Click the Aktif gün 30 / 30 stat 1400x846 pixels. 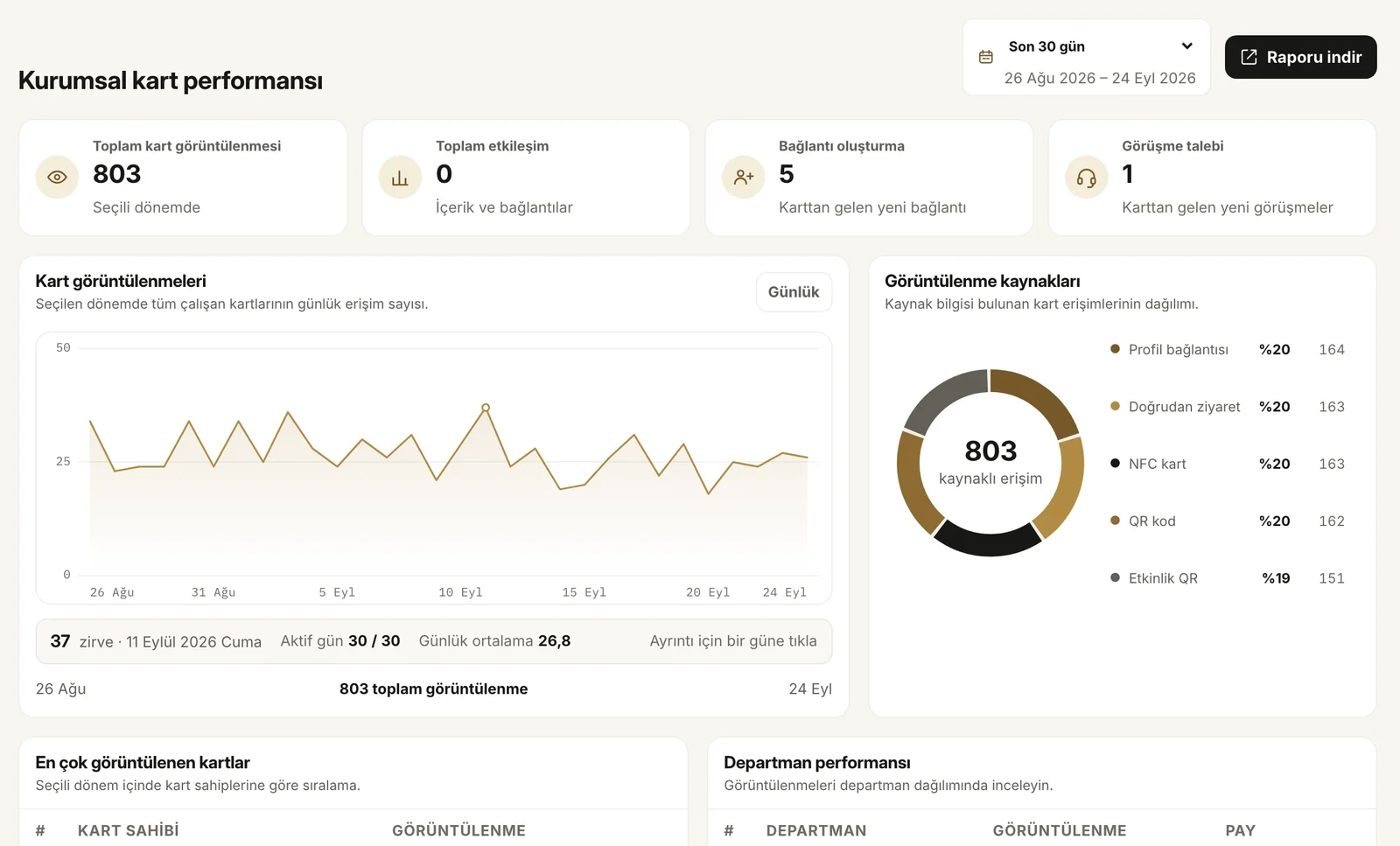[x=340, y=641]
